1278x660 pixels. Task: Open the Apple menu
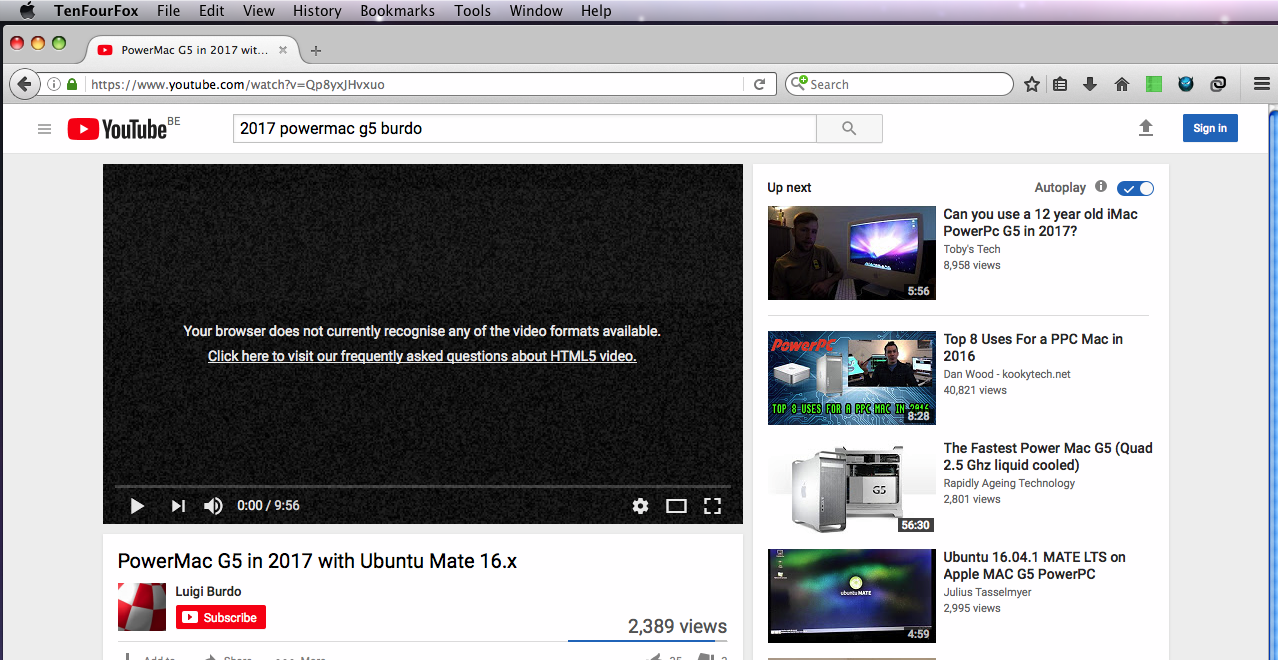tap(27, 11)
